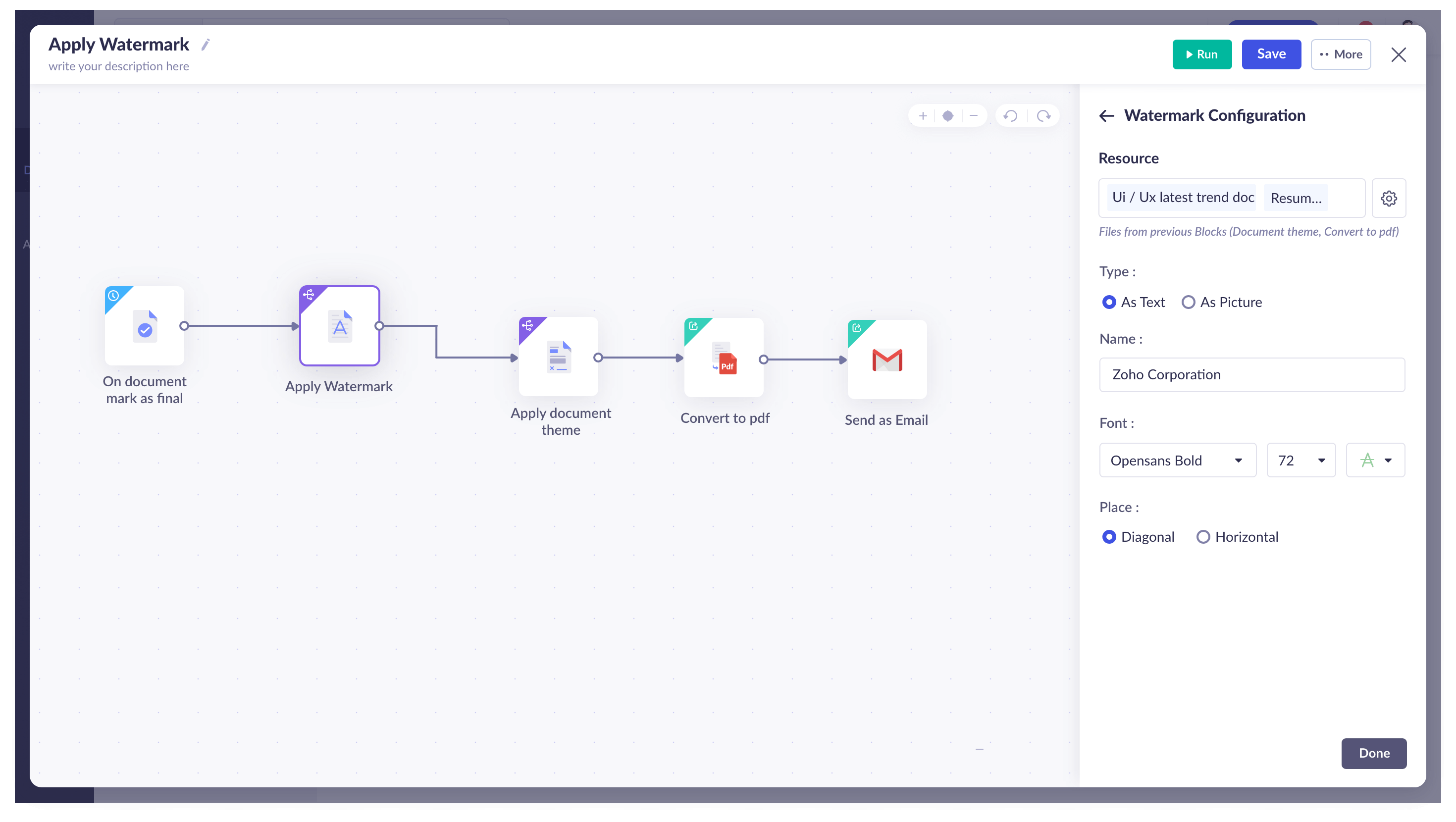Click the redo arrow above the canvas
The image size is (1456, 822).
[x=1044, y=115]
